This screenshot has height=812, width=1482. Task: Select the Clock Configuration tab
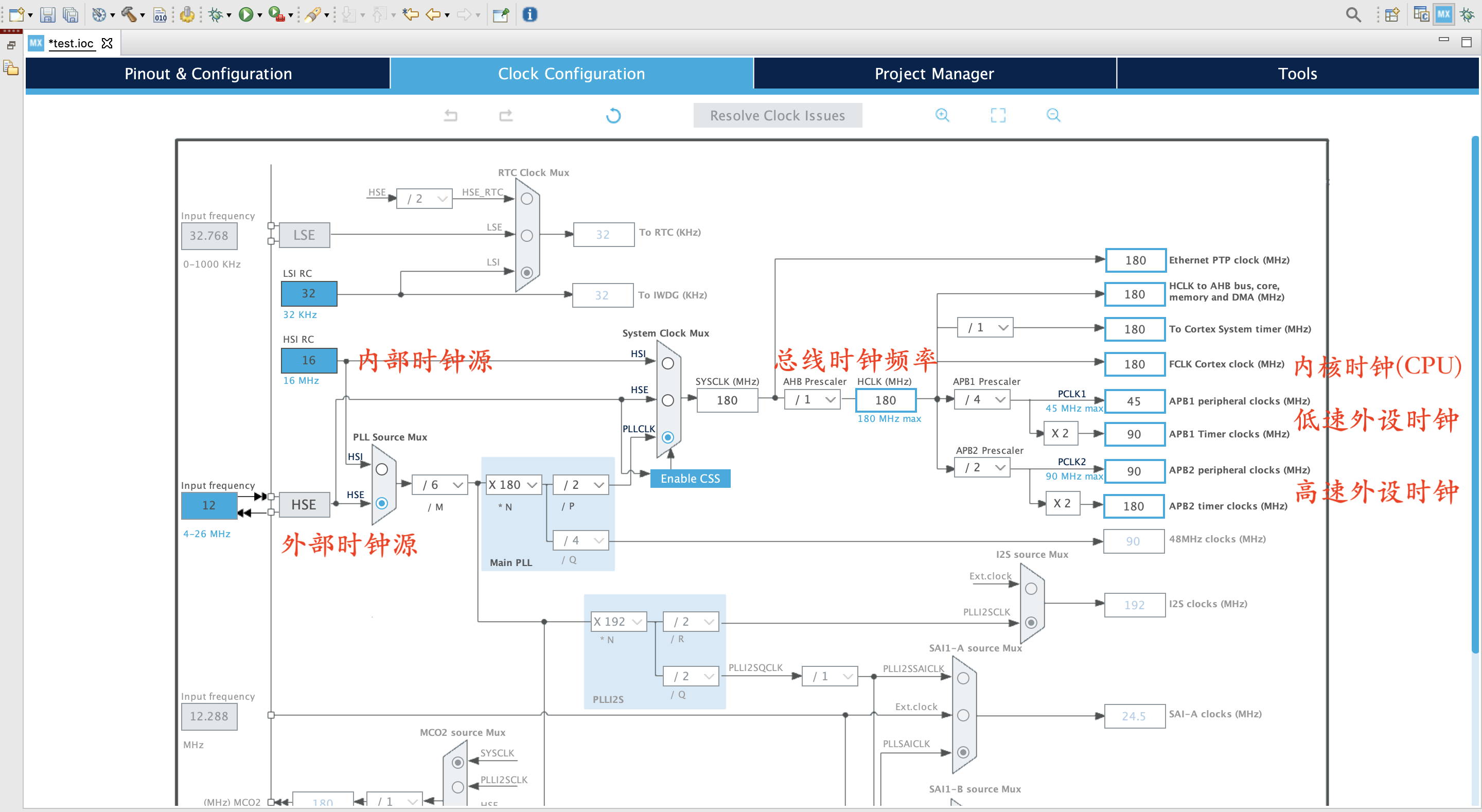pos(571,73)
